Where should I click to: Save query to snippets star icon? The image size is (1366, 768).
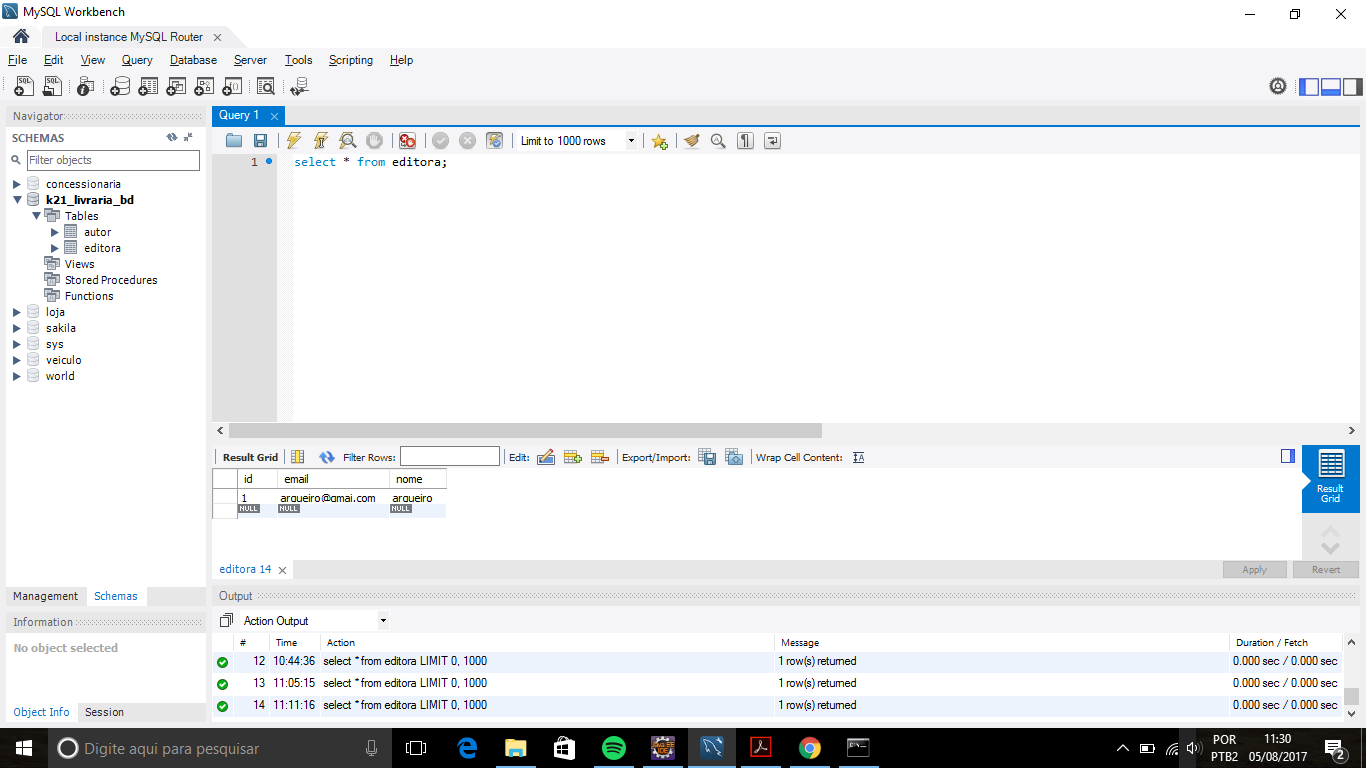[659, 141]
